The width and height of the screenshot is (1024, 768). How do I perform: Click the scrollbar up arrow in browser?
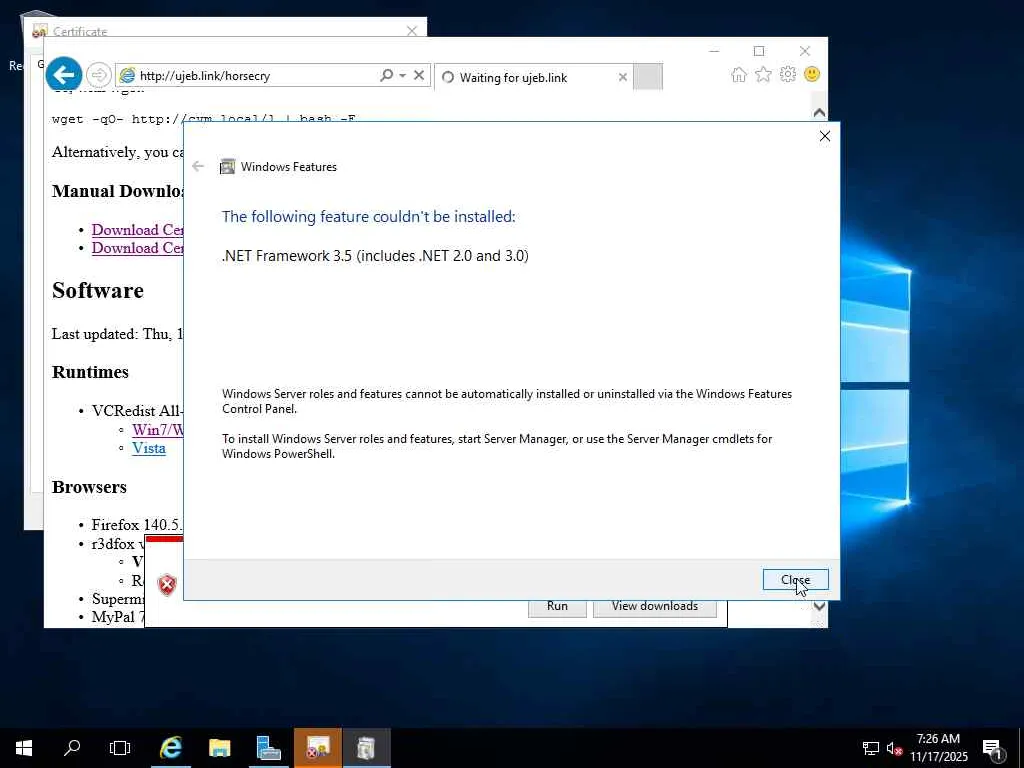point(819,112)
